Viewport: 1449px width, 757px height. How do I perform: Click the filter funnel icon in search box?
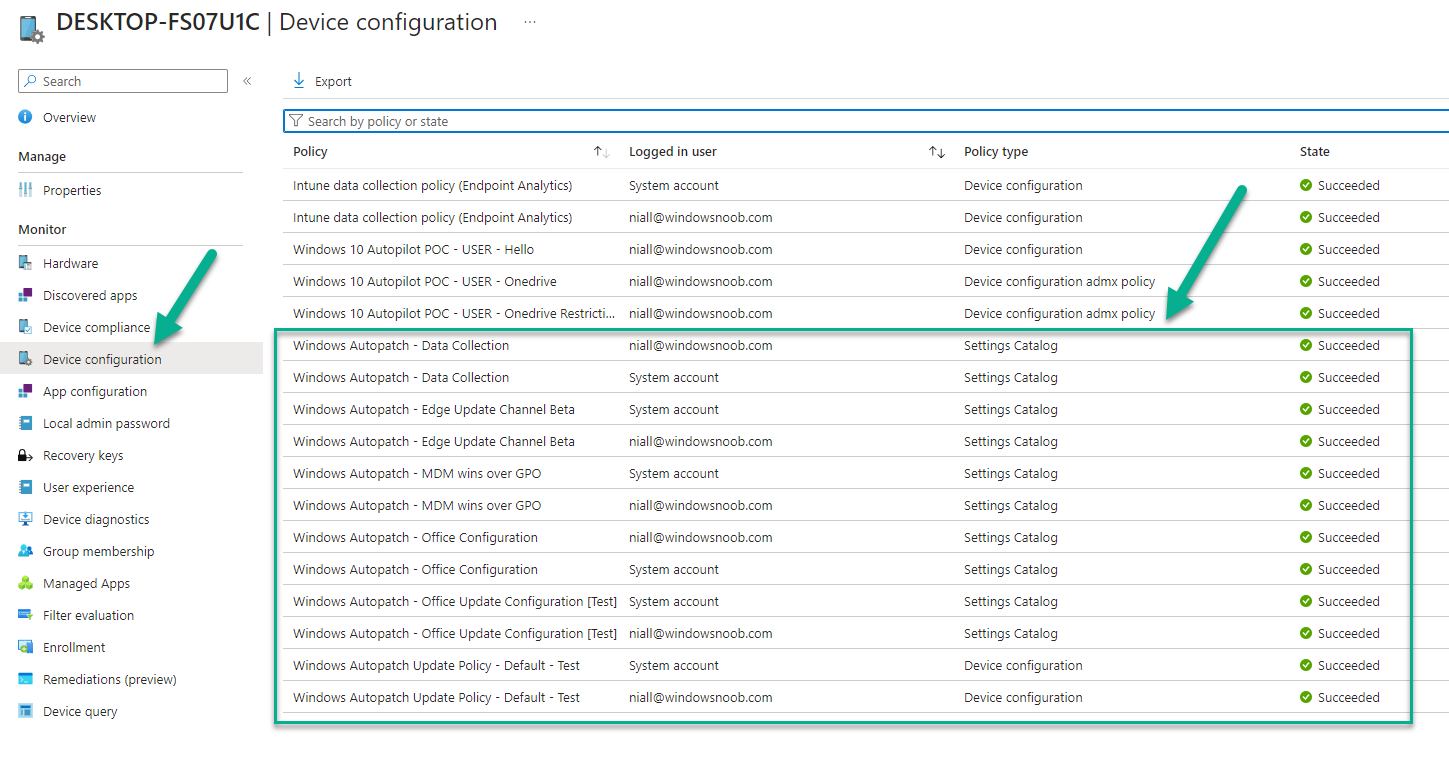[x=296, y=121]
